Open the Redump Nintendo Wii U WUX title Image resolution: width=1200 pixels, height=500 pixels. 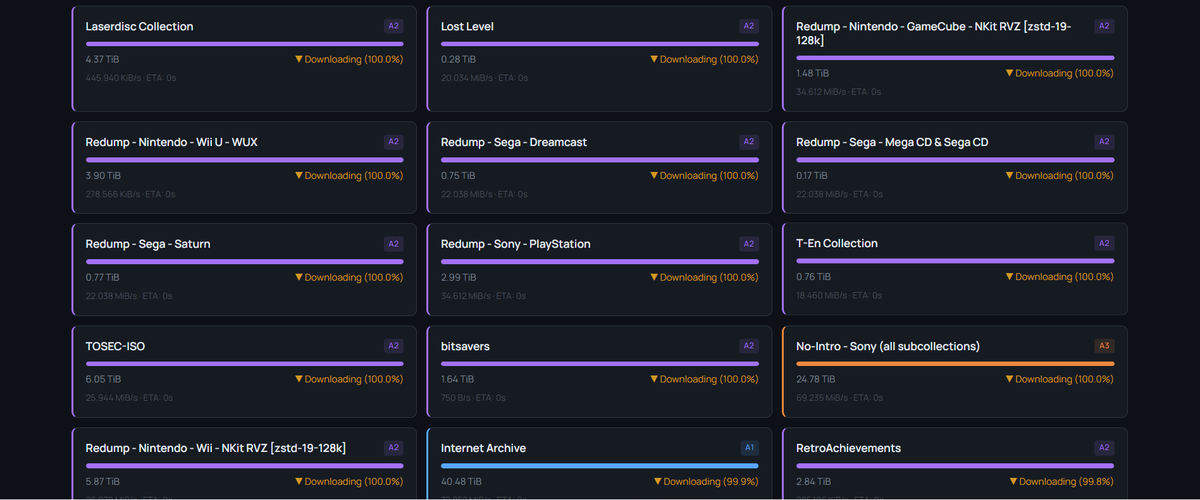172,142
